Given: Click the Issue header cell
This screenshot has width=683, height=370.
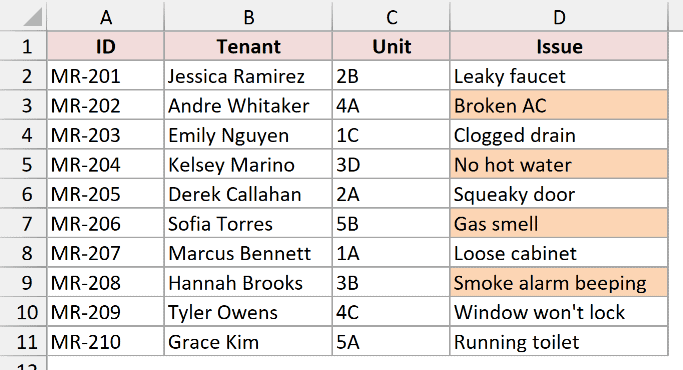Looking at the screenshot, I should pyautogui.click(x=559, y=46).
